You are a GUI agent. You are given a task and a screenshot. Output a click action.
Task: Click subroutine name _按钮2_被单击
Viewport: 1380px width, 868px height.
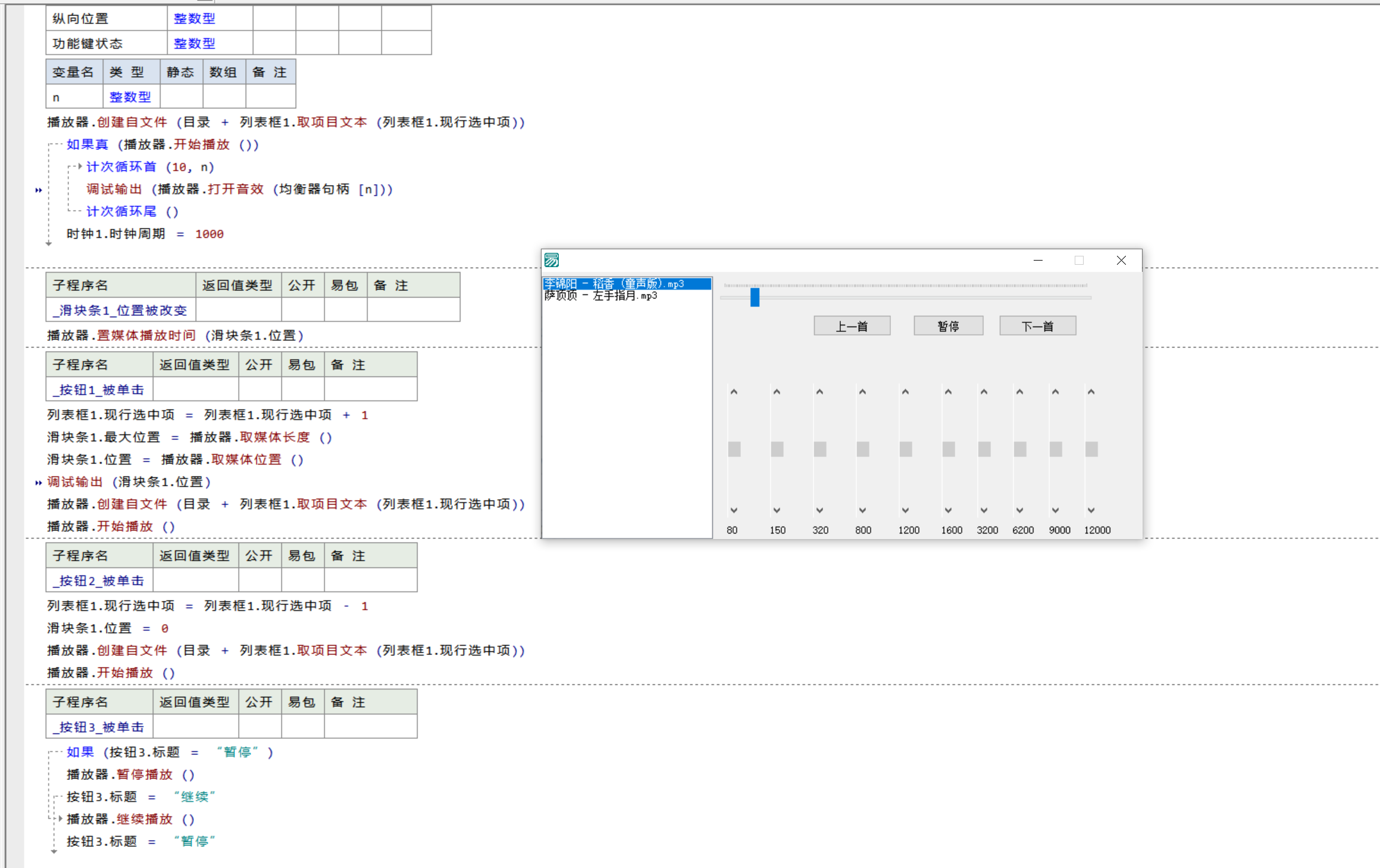[x=98, y=581]
